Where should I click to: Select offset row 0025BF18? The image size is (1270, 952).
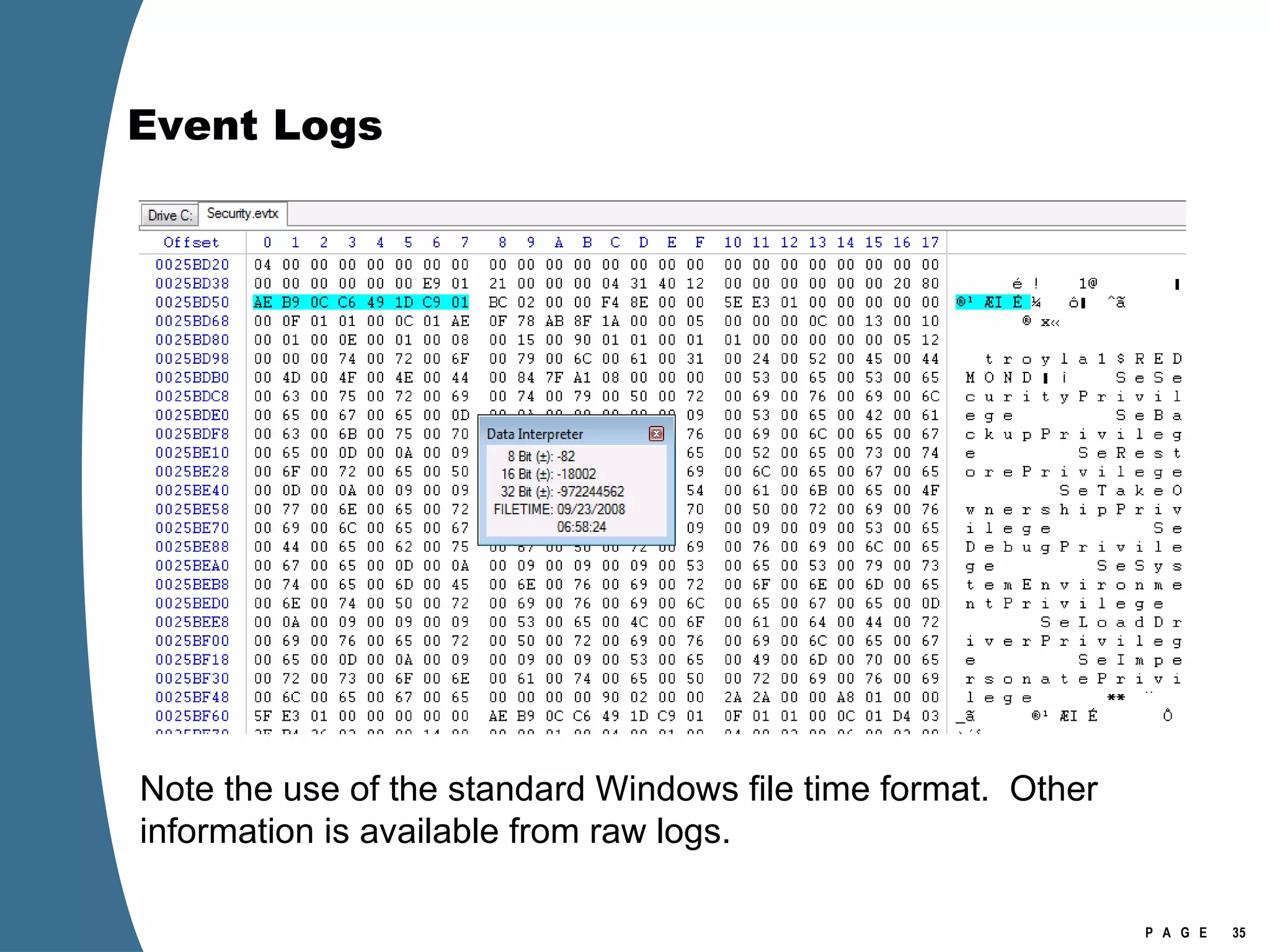[192, 659]
